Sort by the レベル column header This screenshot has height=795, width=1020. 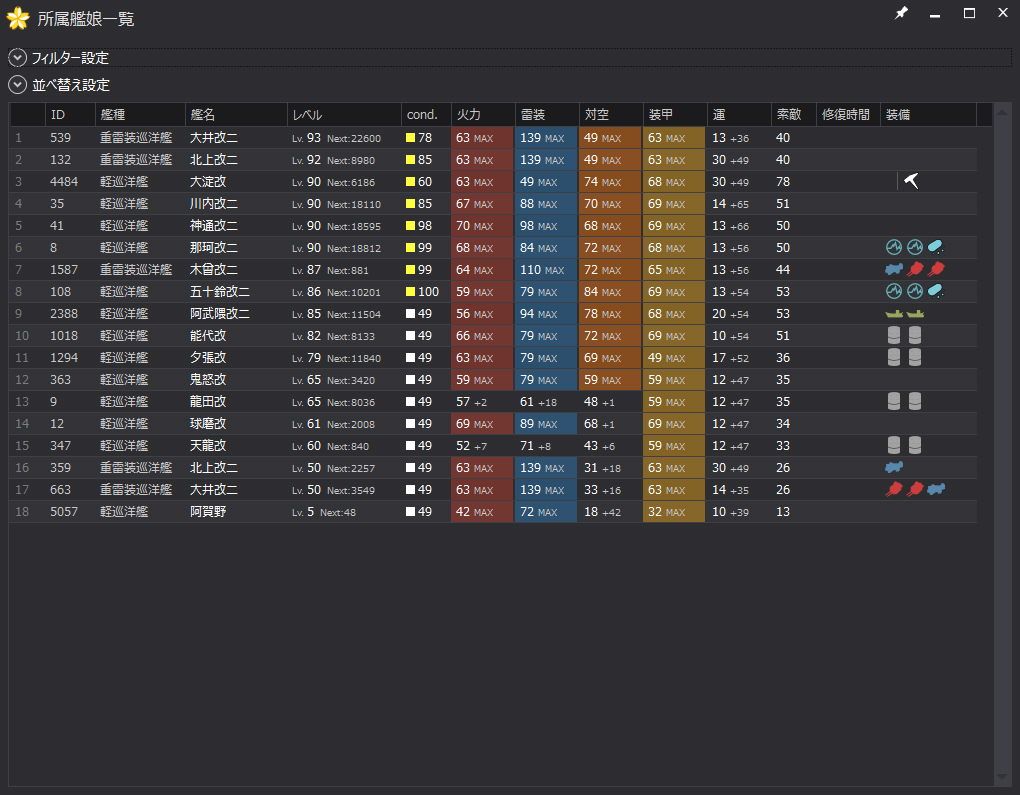coord(344,115)
